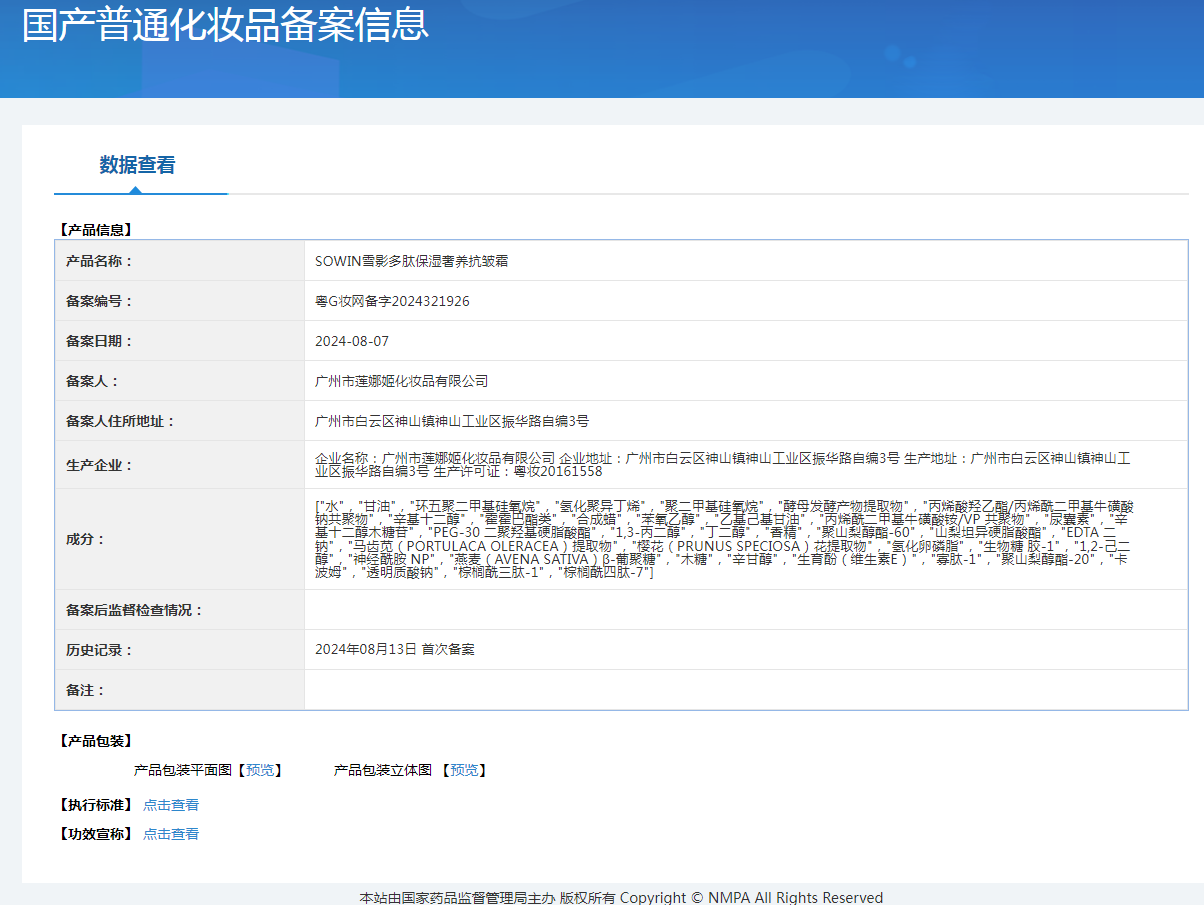Click filing number 粤G妆网备字2024321926

pos(392,301)
